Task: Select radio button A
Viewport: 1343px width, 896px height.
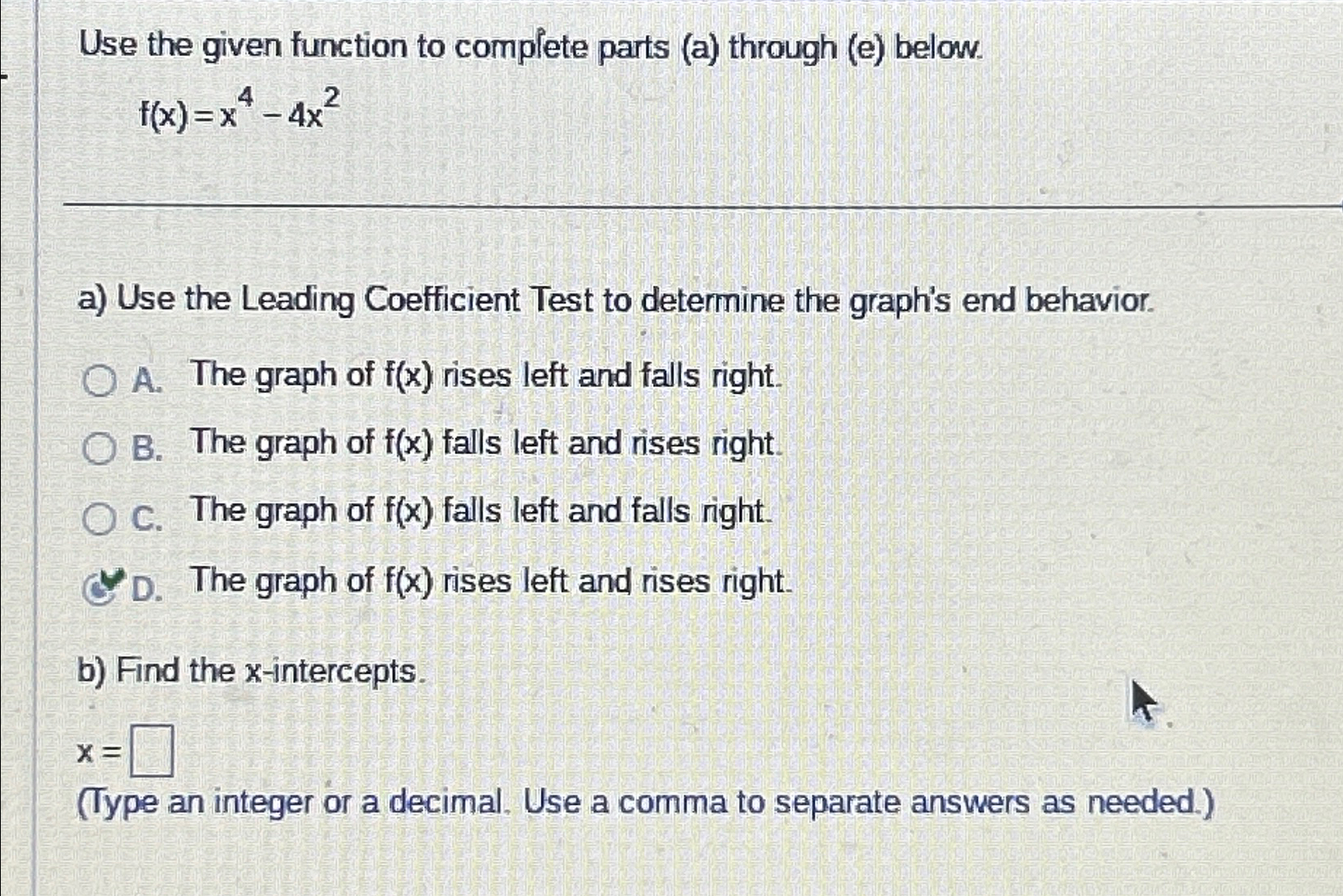Action: click(99, 378)
